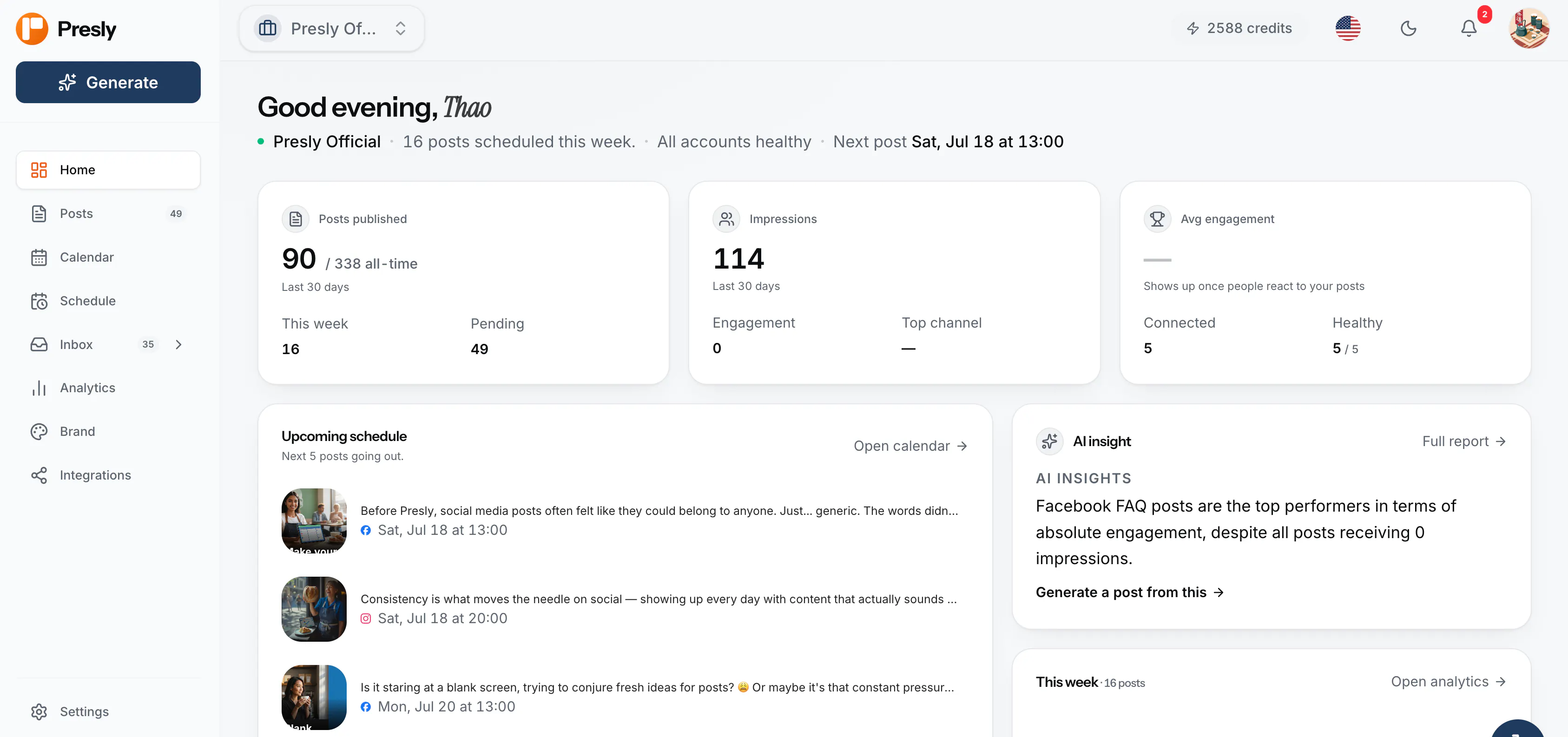The image size is (1568, 737).
Task: Click the Impressions people icon
Action: tap(726, 219)
